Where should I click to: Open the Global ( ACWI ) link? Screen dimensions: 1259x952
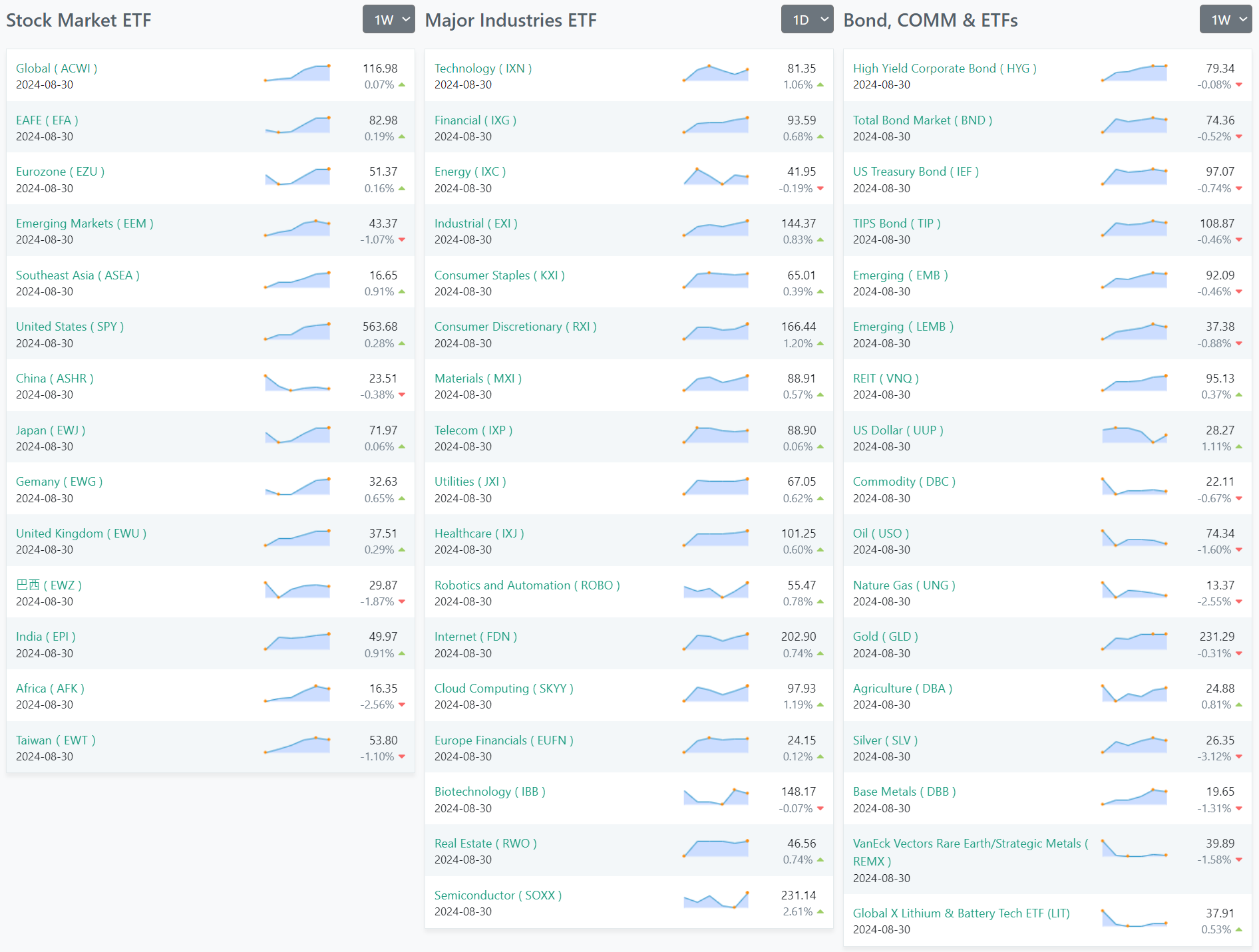coord(57,69)
